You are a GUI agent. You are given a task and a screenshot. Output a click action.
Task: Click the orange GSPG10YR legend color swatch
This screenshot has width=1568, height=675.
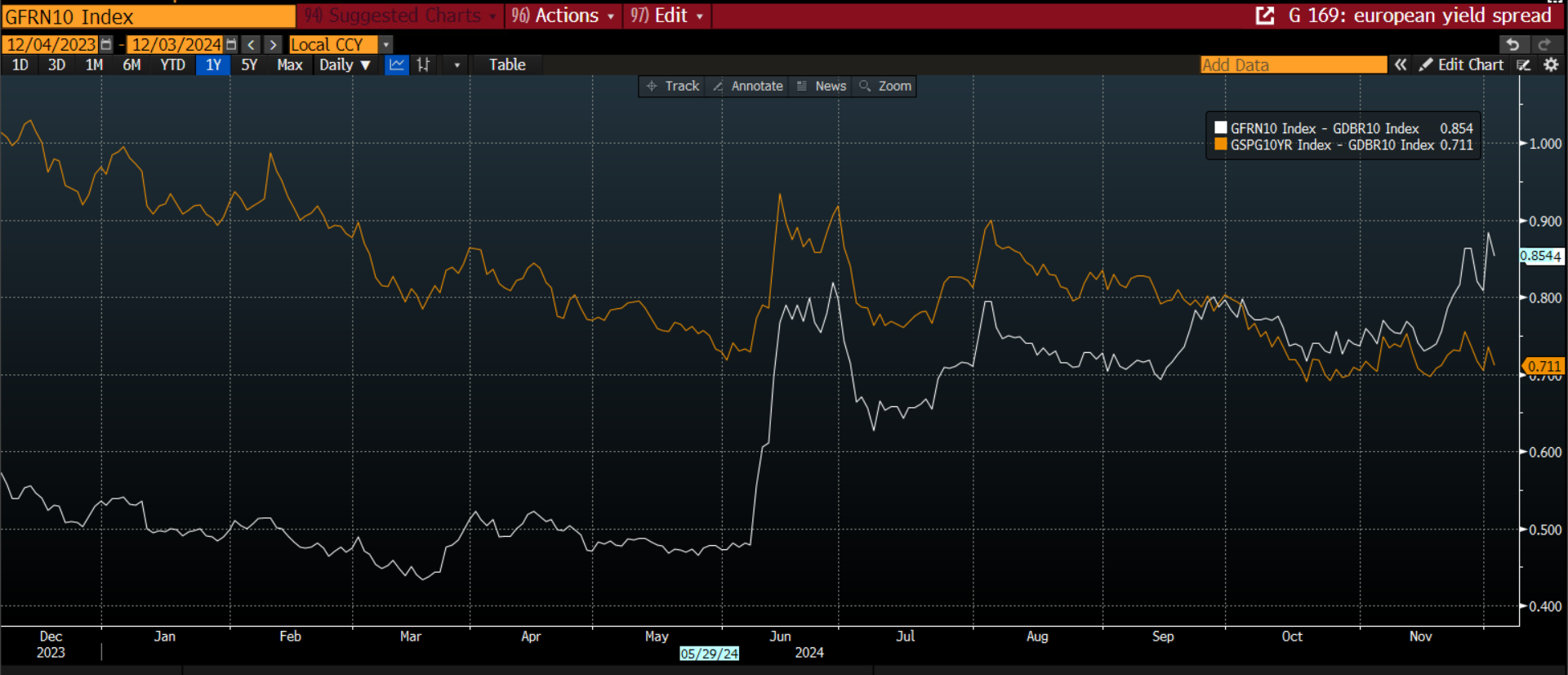(1221, 145)
